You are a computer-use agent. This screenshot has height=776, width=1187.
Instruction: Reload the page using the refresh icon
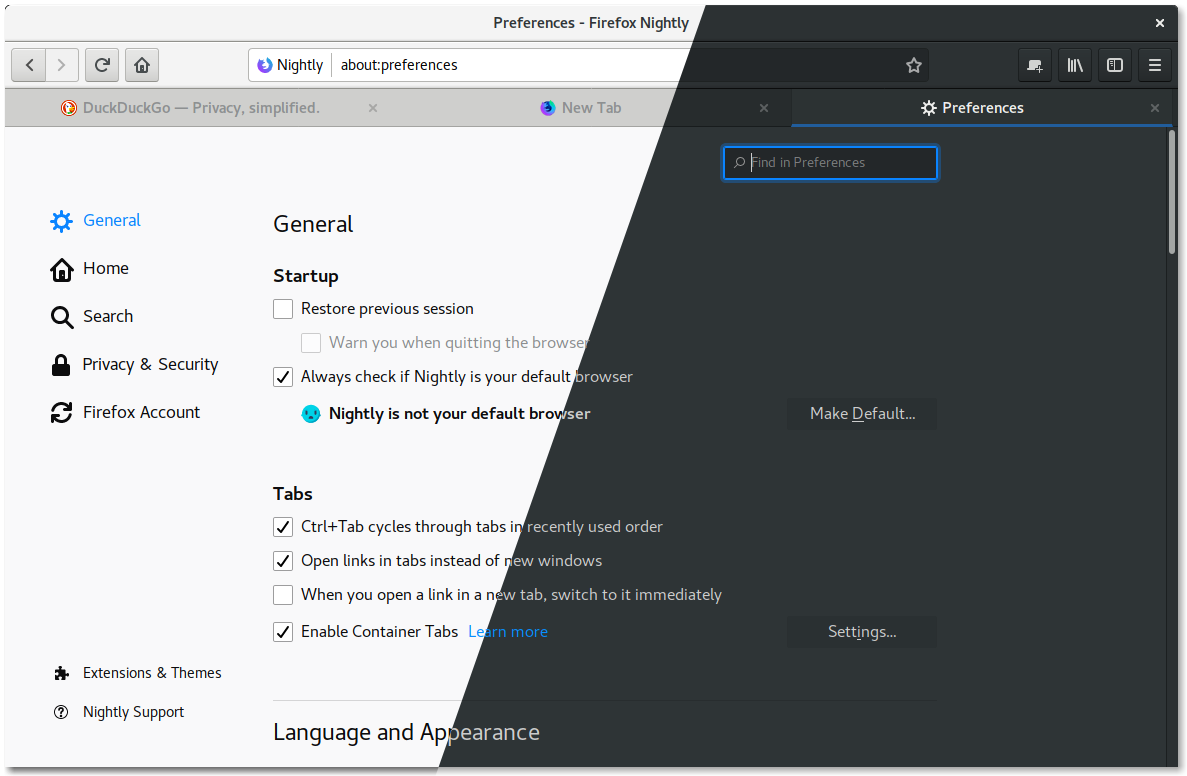(101, 65)
